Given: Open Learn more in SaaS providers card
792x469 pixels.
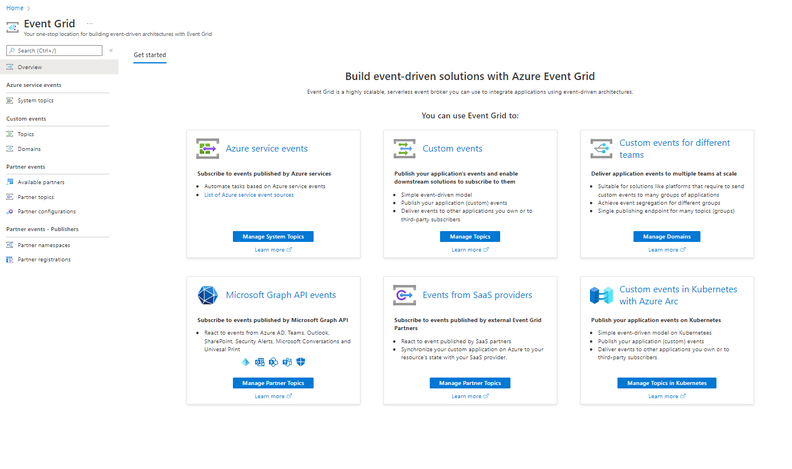Looking at the screenshot, I should tap(470, 396).
